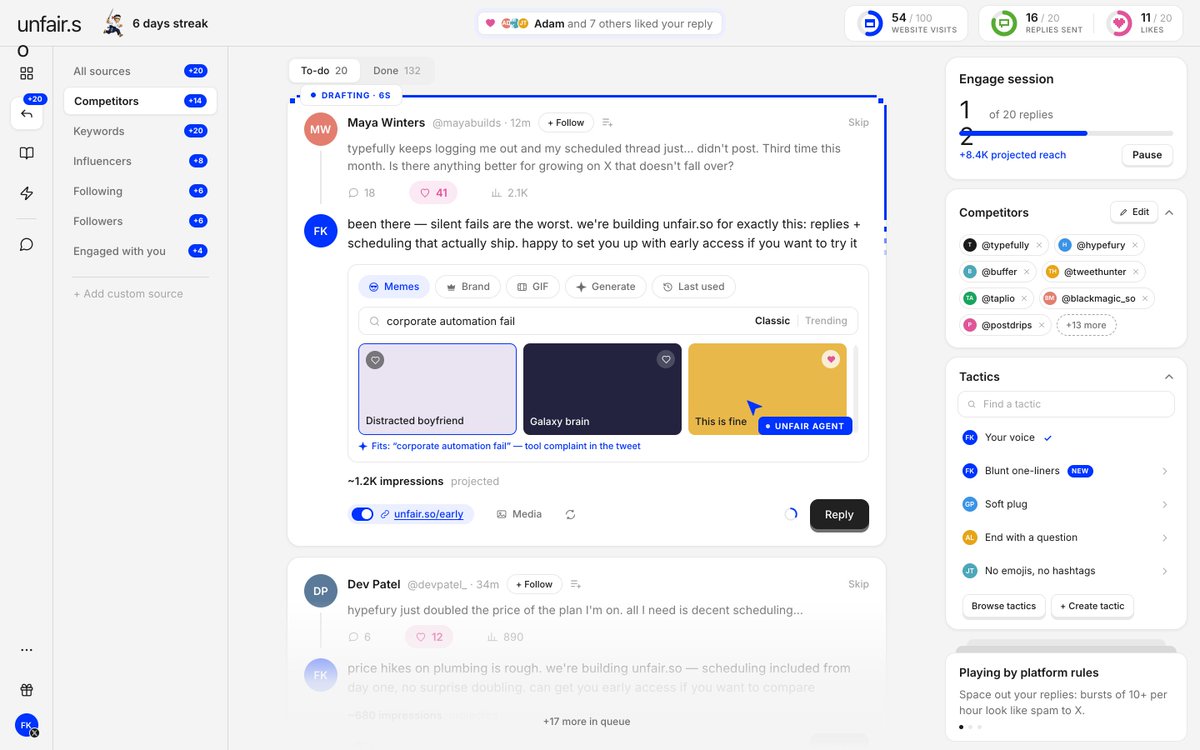Like Dev Patel's tweet with 12 likes
Image resolution: width=1200 pixels, height=750 pixels.
429,637
